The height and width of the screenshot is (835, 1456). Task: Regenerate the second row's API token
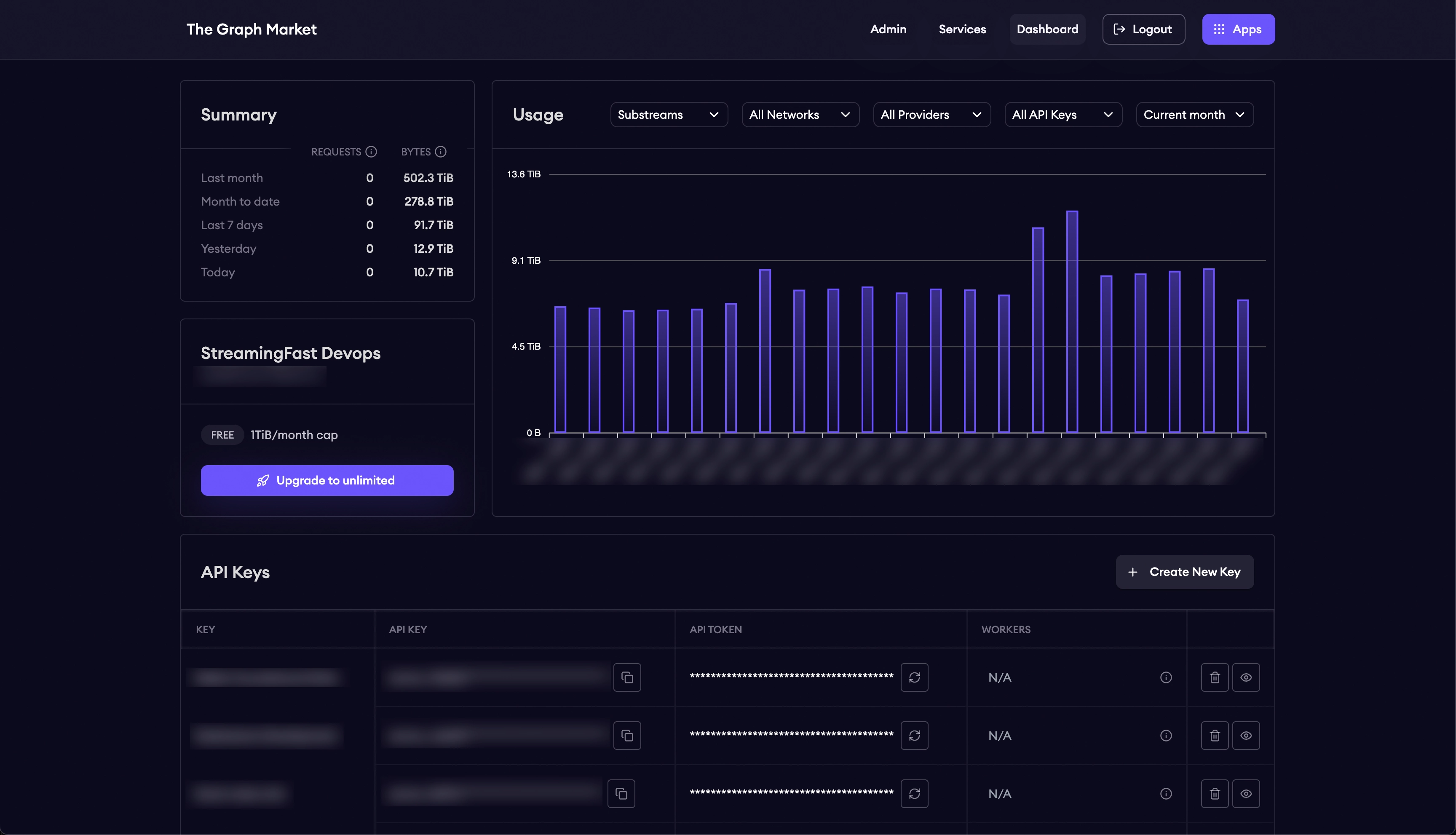914,736
